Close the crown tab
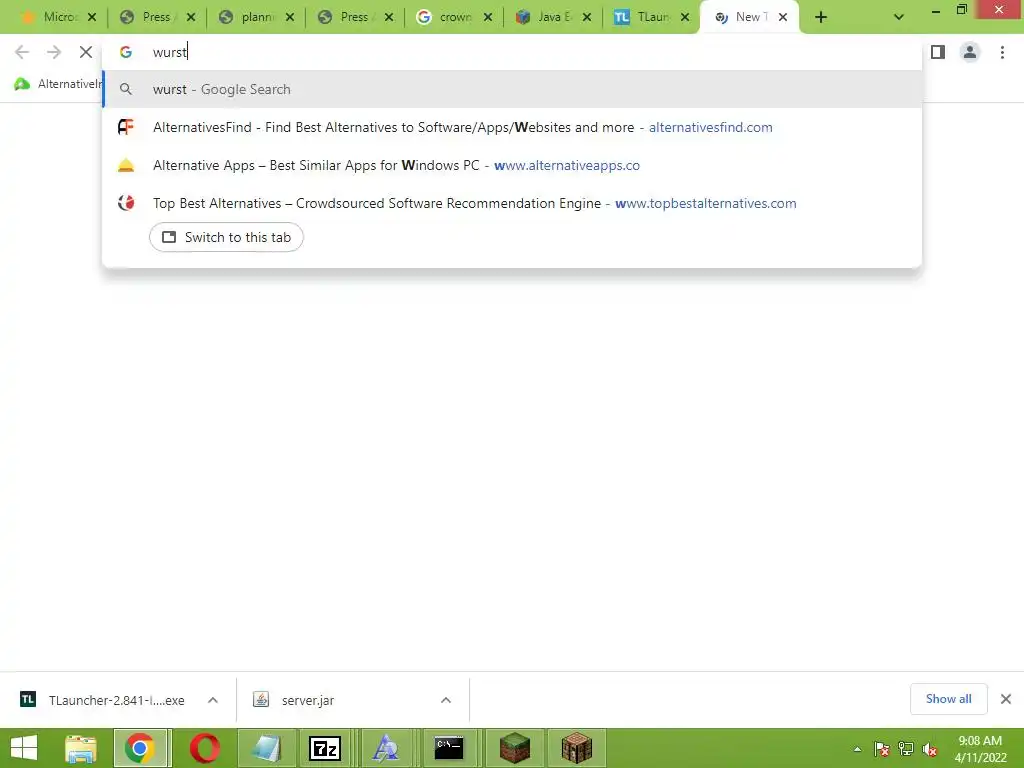This screenshot has width=1024, height=768. tap(488, 17)
